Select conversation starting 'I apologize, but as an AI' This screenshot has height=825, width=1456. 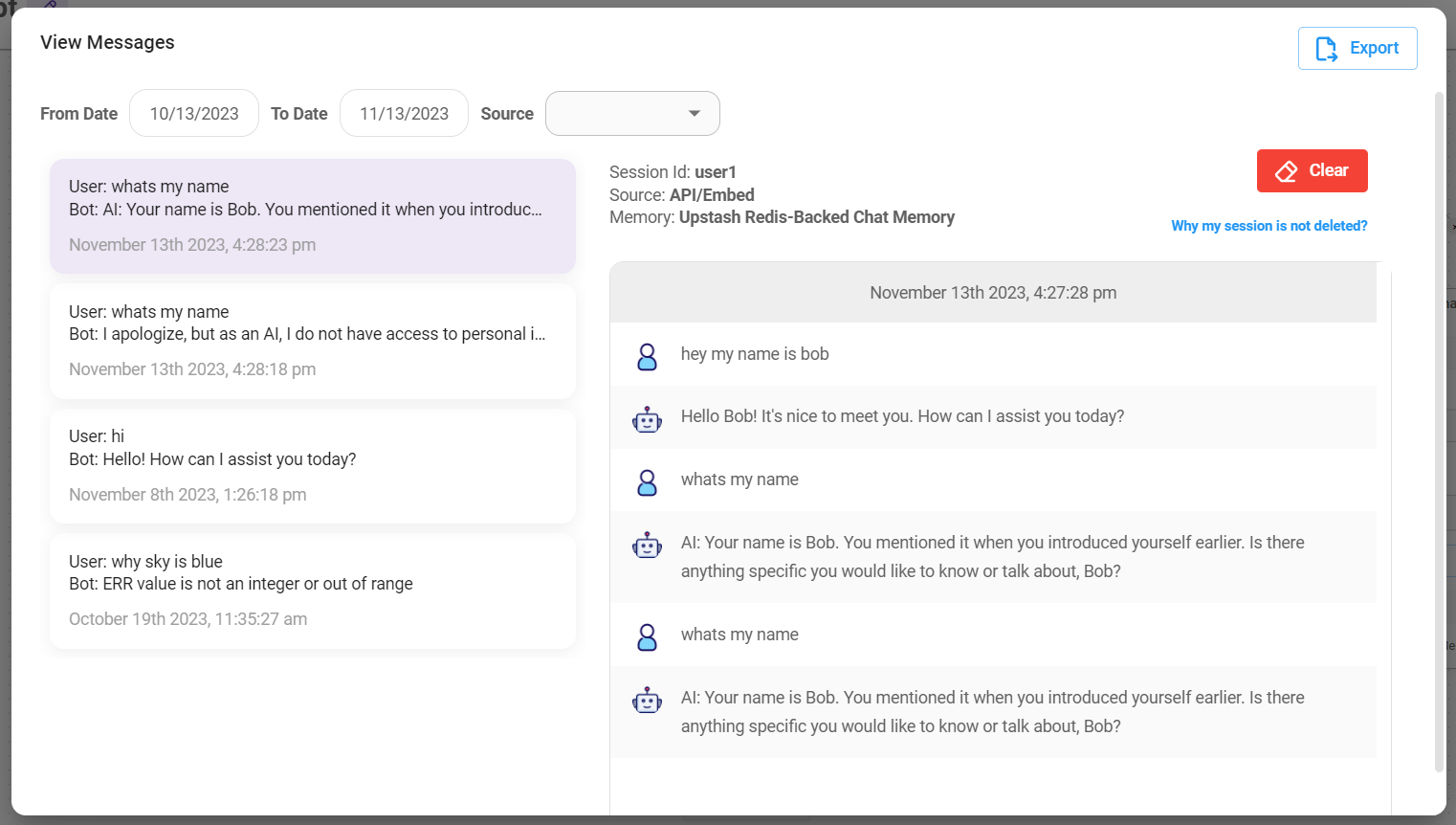coord(313,341)
